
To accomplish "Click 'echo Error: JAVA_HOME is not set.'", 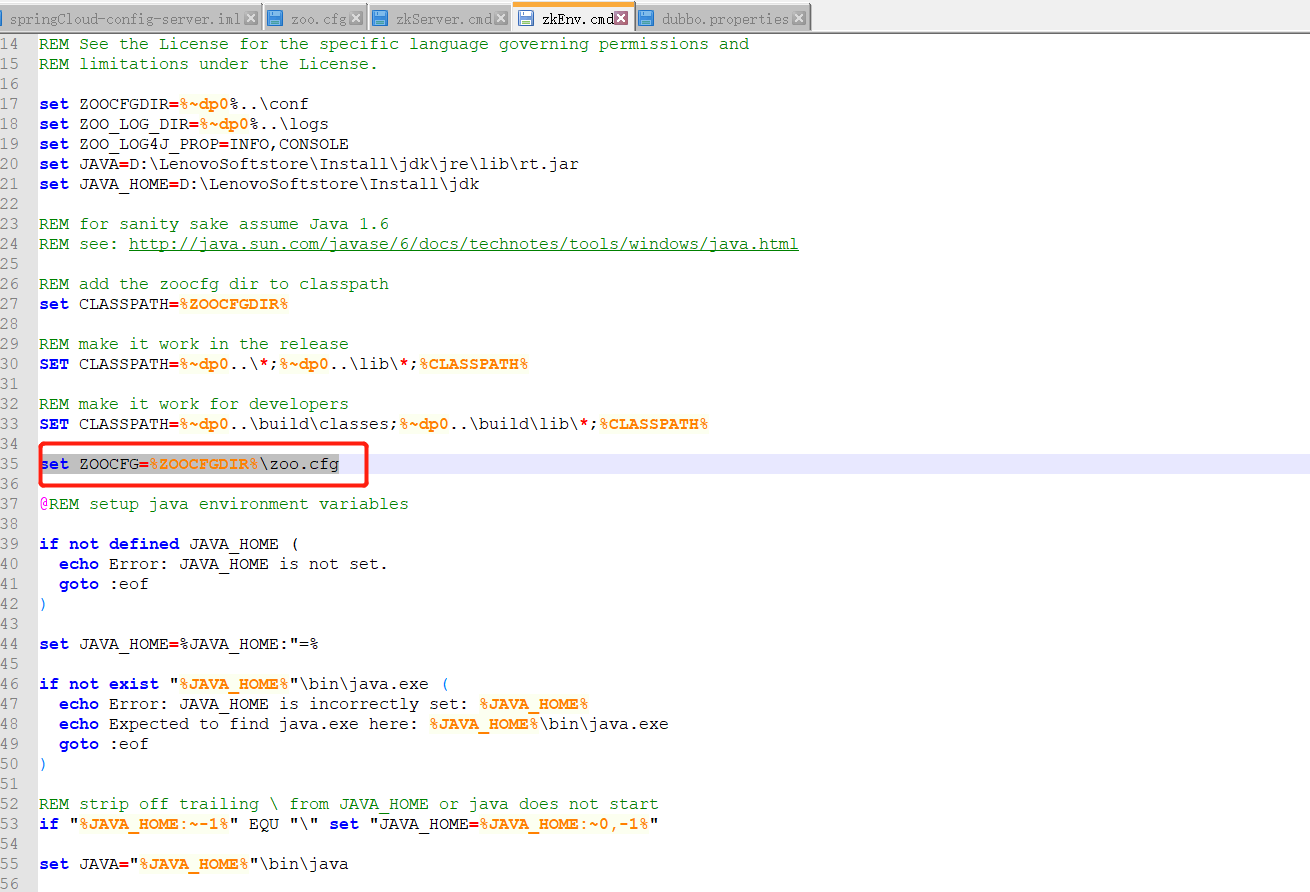I will tap(223, 564).
